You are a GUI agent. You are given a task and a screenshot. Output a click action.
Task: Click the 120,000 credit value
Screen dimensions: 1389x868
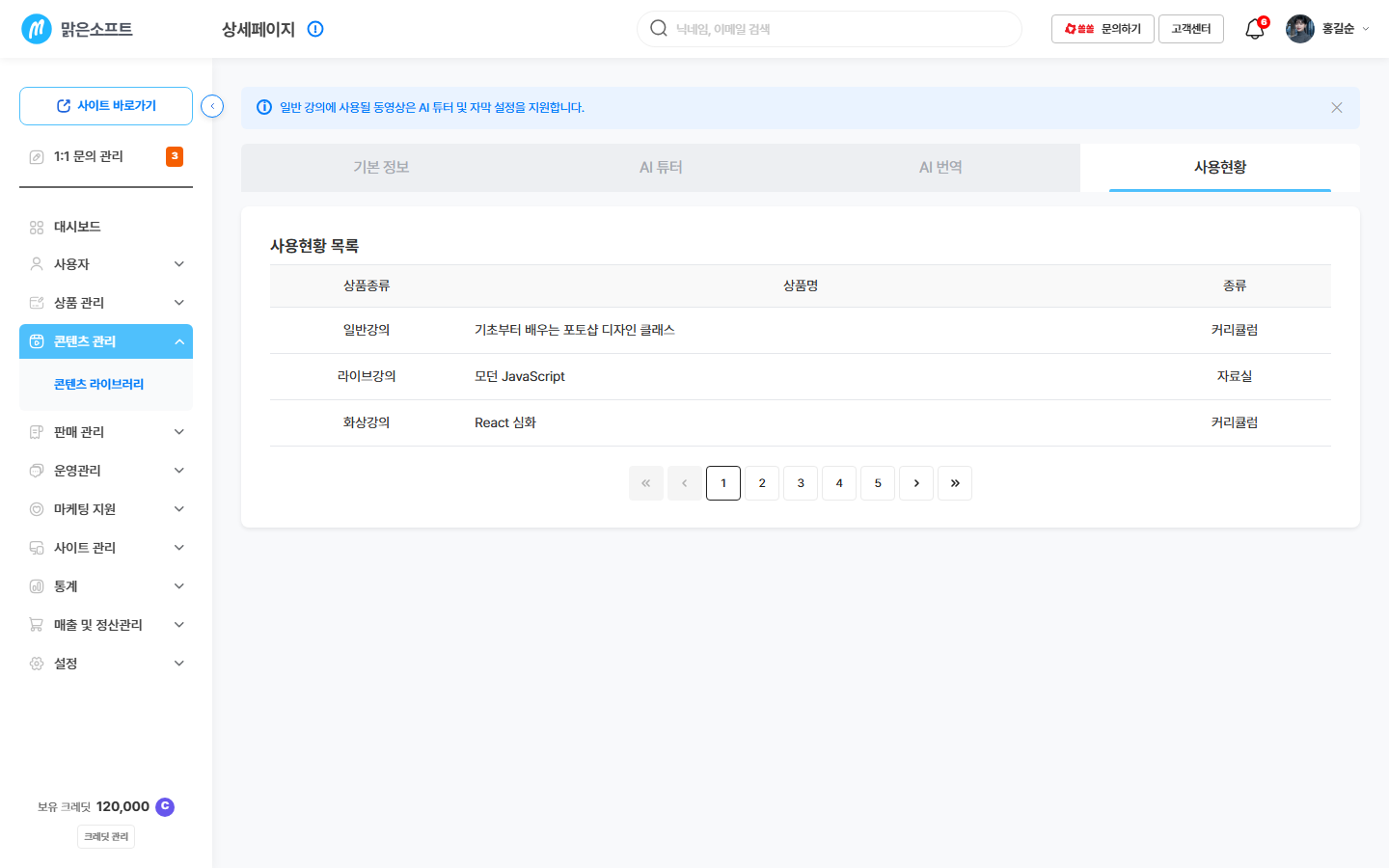(x=123, y=806)
